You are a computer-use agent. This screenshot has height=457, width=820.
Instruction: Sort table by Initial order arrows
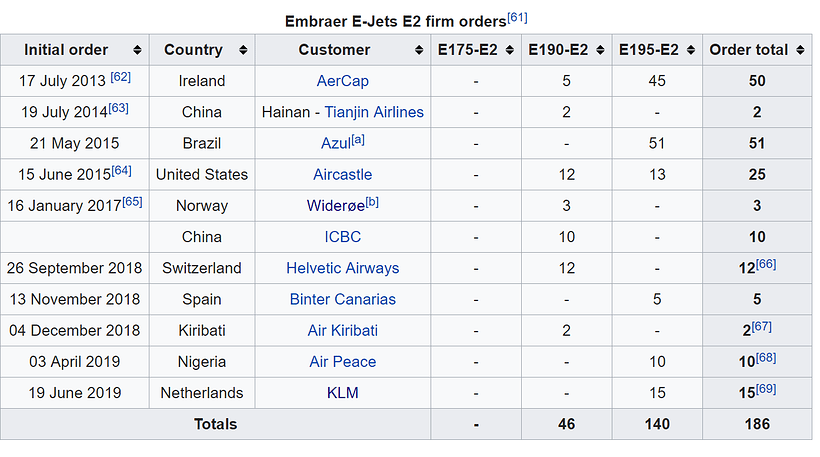[137, 50]
